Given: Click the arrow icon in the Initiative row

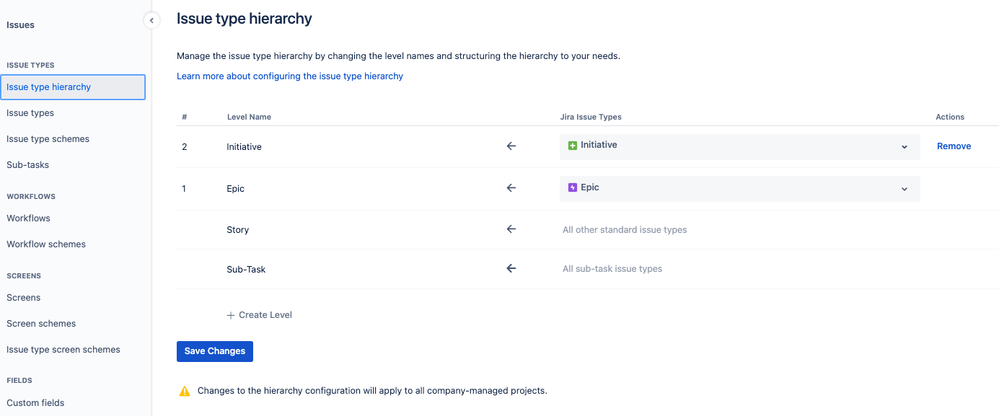Looking at the screenshot, I should click(511, 146).
